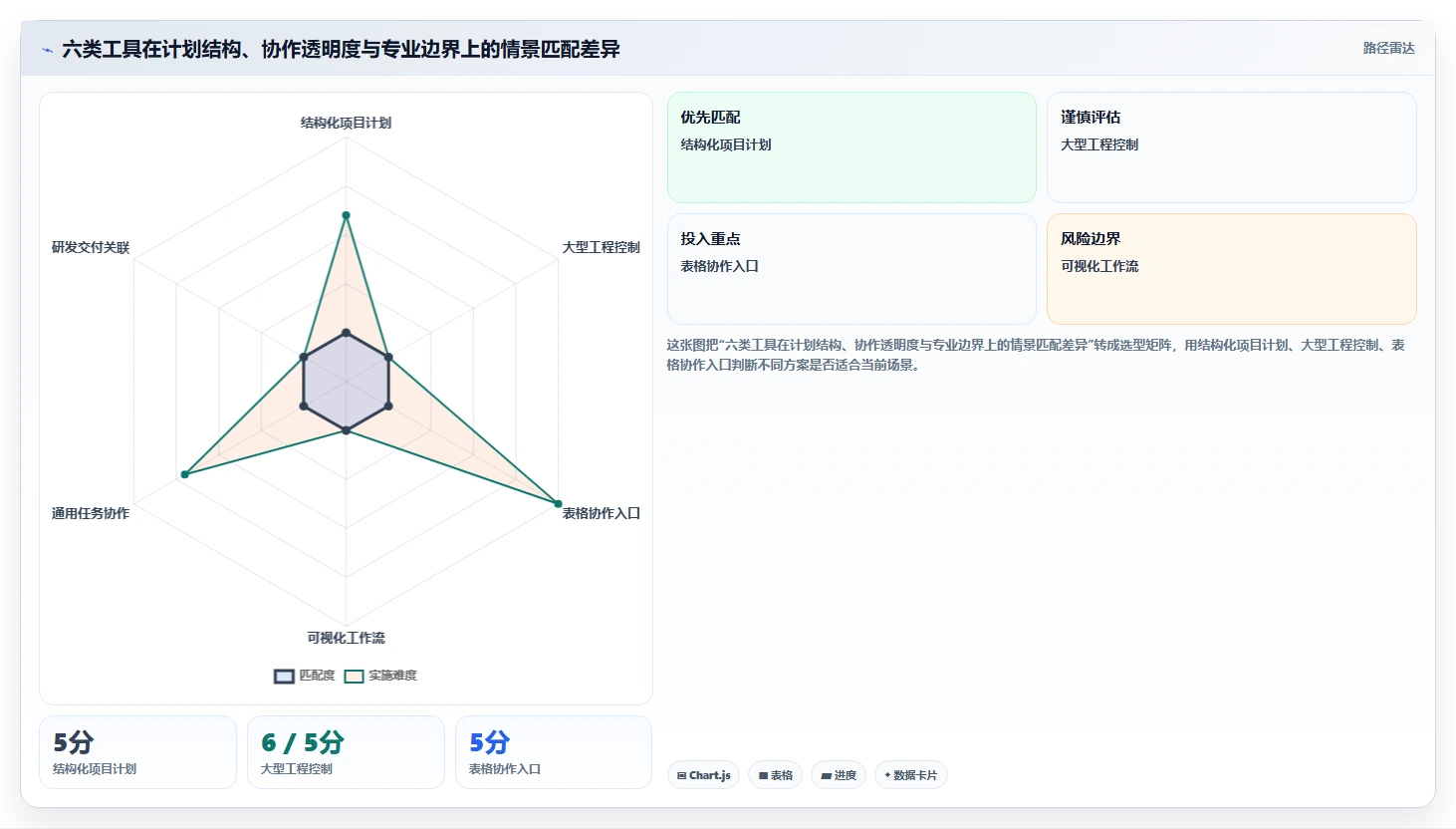Click the Chart.js tag chip
The height and width of the screenshot is (829, 1456).
coord(703,775)
